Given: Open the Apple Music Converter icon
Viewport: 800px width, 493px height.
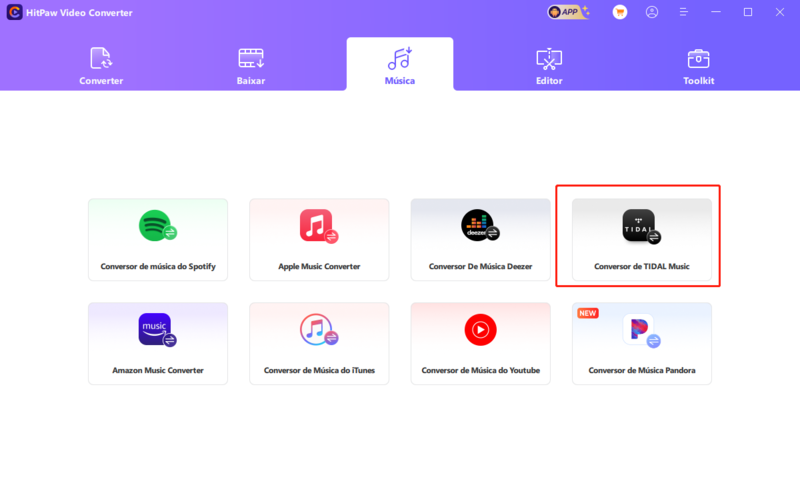Looking at the screenshot, I should (x=319, y=226).
